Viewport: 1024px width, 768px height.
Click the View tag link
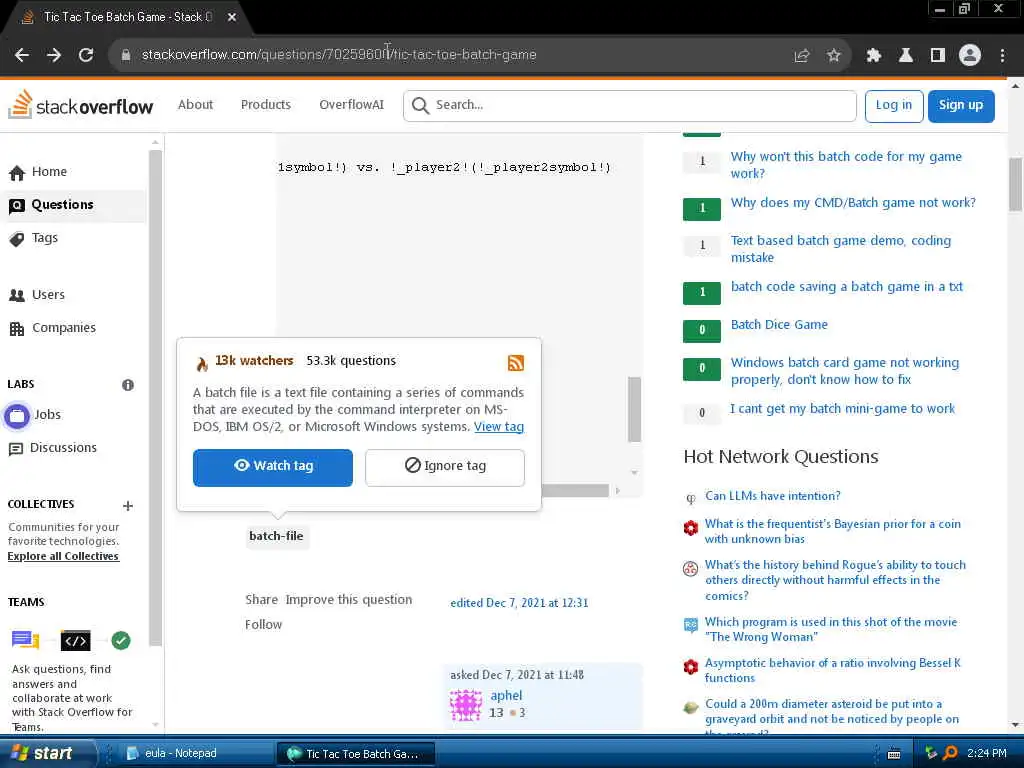pos(499,426)
